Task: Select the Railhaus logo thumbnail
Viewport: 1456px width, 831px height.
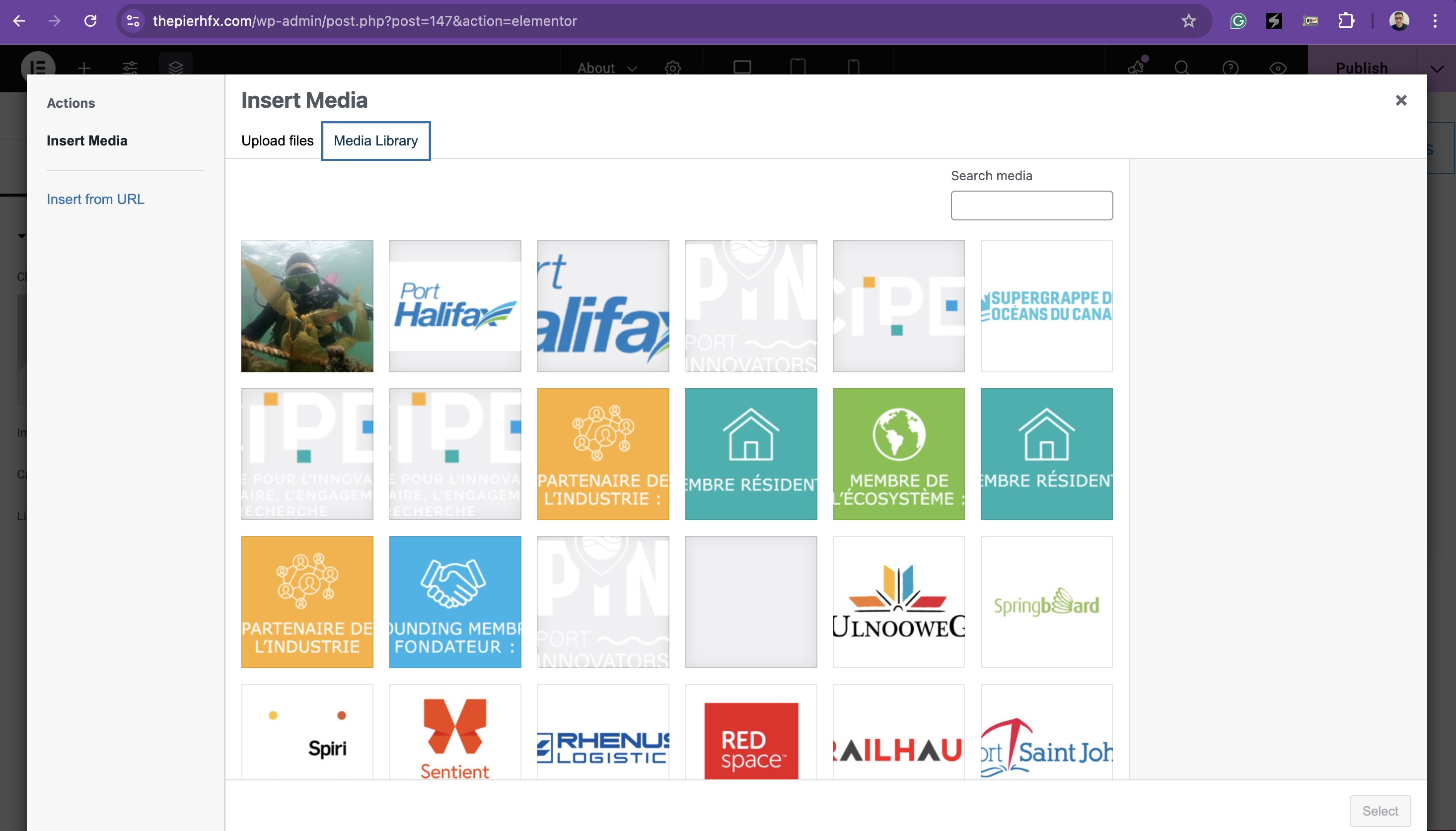Action: pos(898,732)
